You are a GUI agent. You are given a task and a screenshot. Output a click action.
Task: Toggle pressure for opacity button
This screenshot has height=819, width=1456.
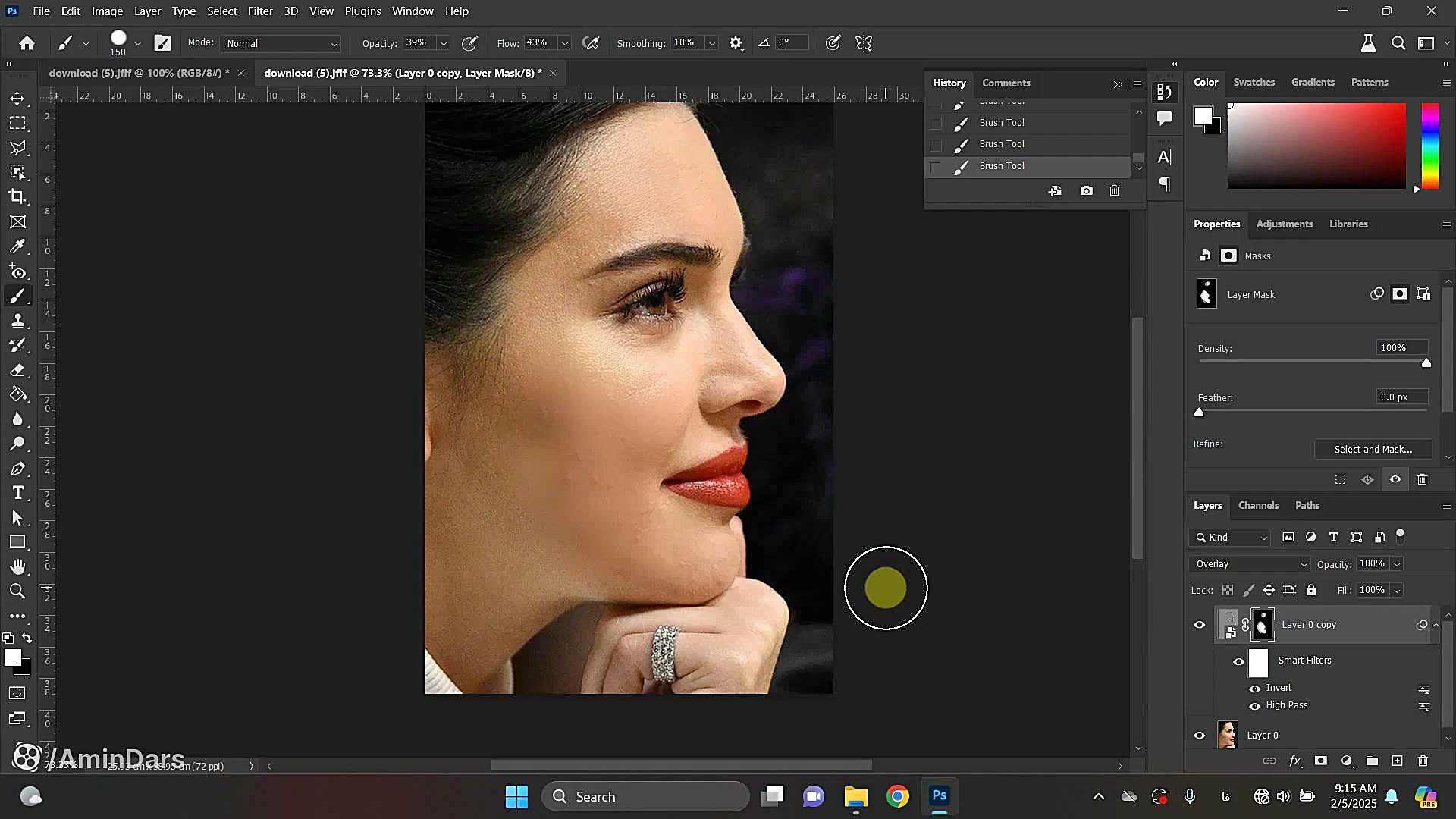click(469, 43)
